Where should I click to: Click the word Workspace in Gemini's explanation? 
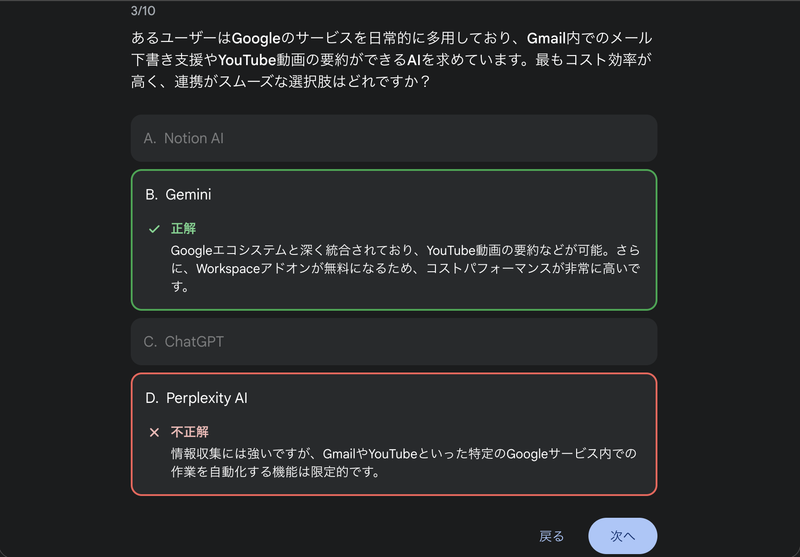point(231,268)
